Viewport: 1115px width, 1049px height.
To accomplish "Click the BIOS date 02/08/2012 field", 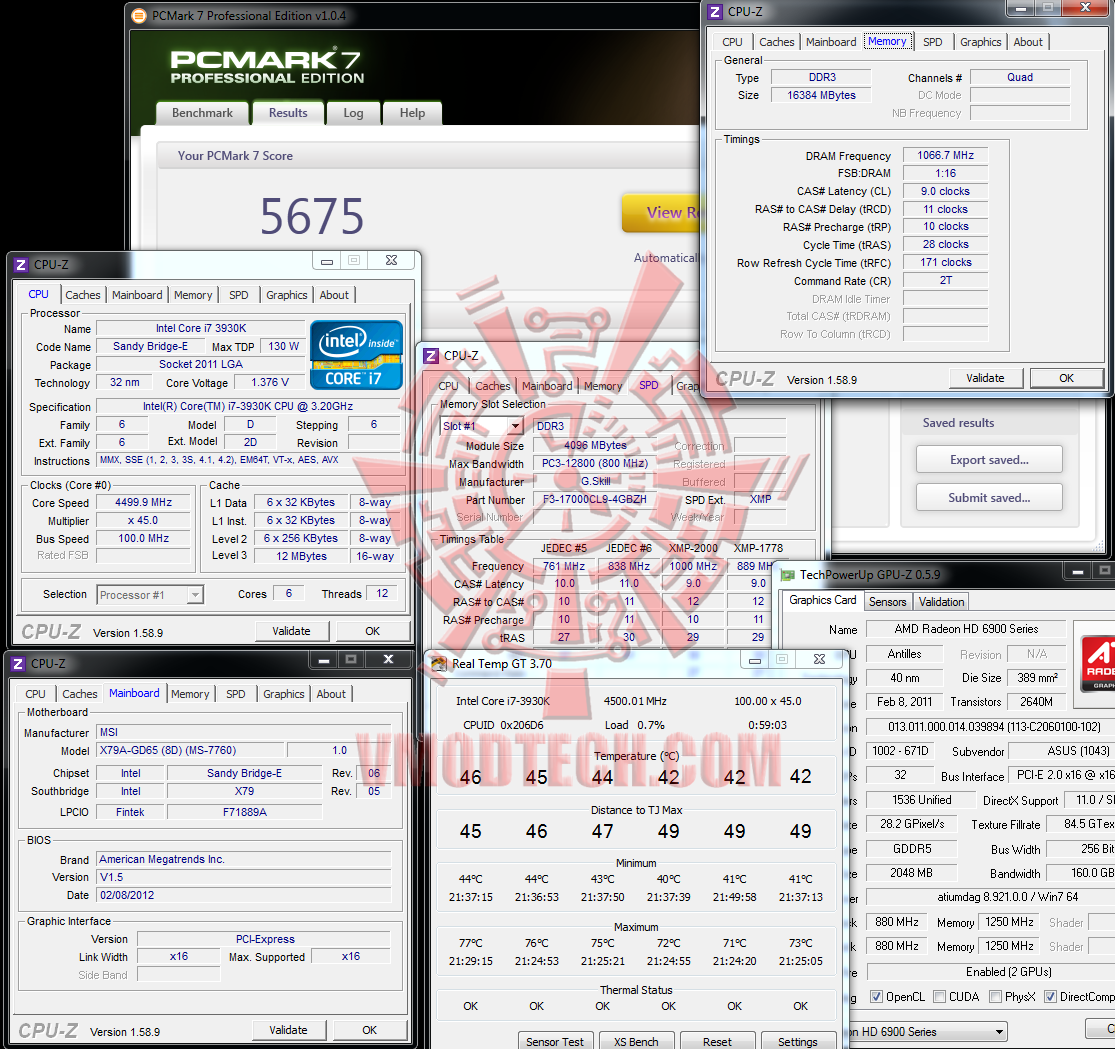I will coord(244,895).
